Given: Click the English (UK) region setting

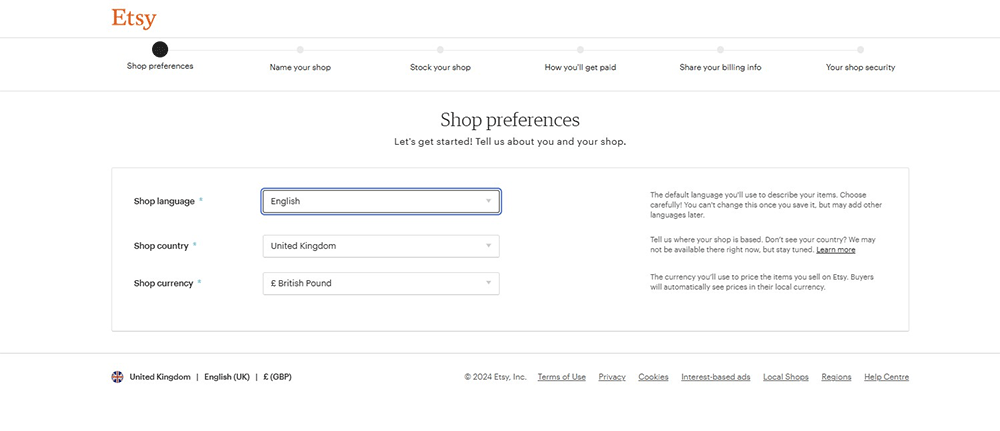Looking at the screenshot, I should pos(227,377).
